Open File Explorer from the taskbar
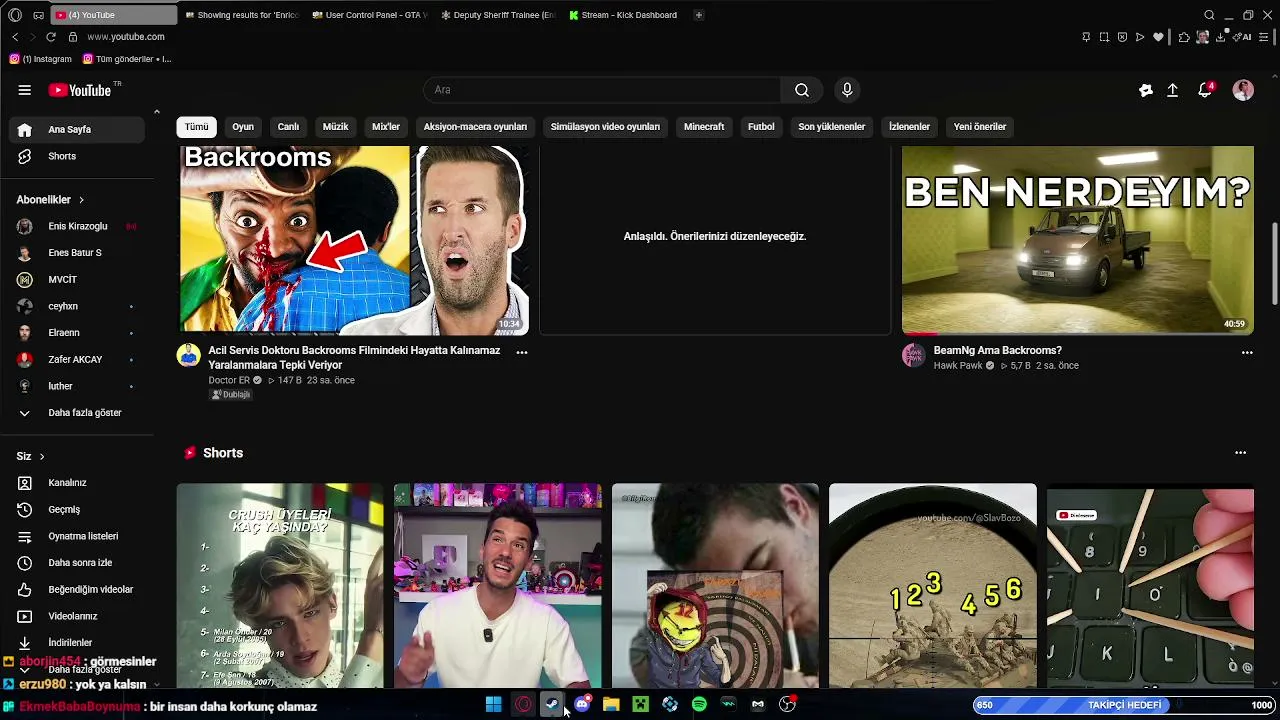 point(611,705)
